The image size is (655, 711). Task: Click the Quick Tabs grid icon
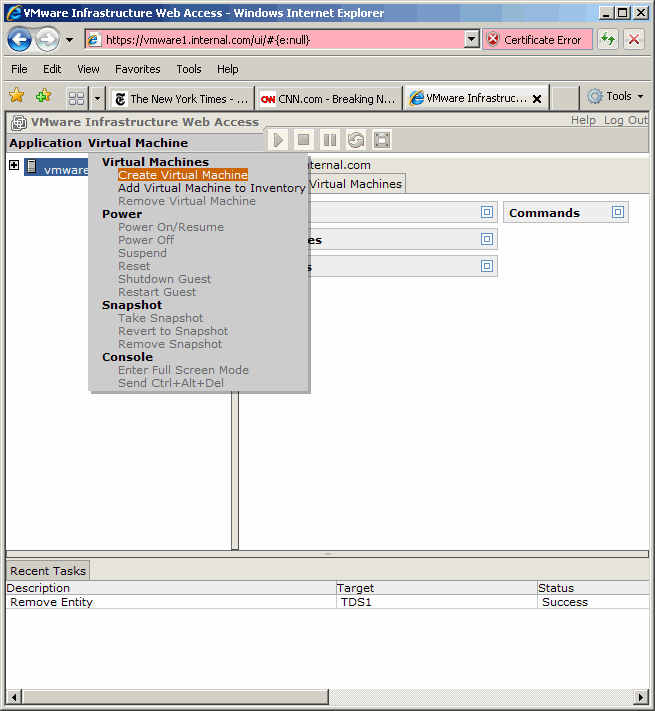pyautogui.click(x=76, y=98)
